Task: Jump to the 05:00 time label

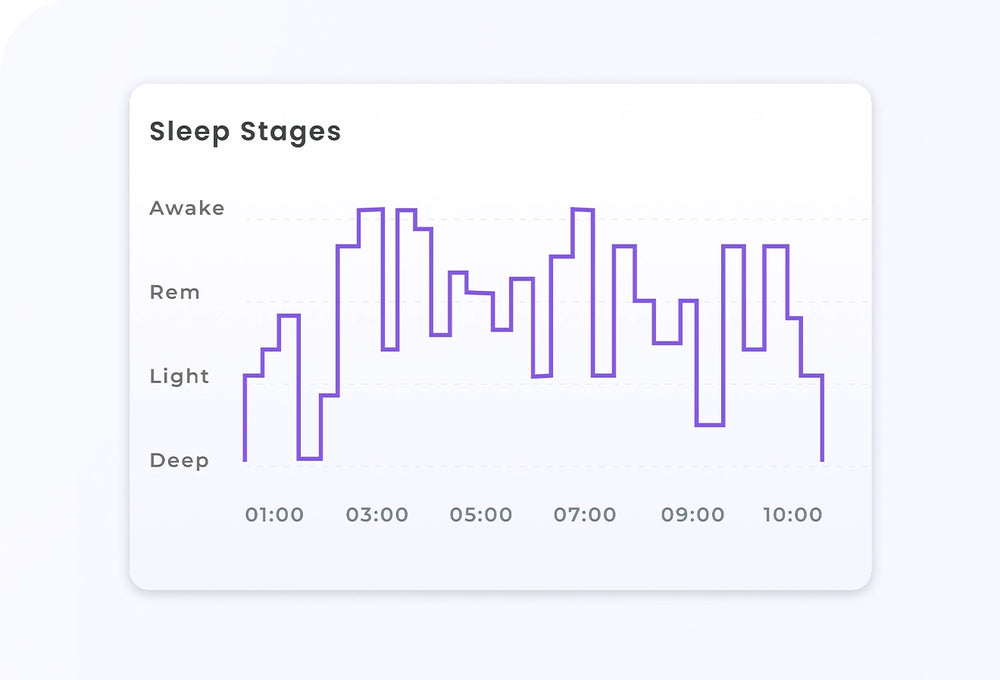Action: (481, 515)
